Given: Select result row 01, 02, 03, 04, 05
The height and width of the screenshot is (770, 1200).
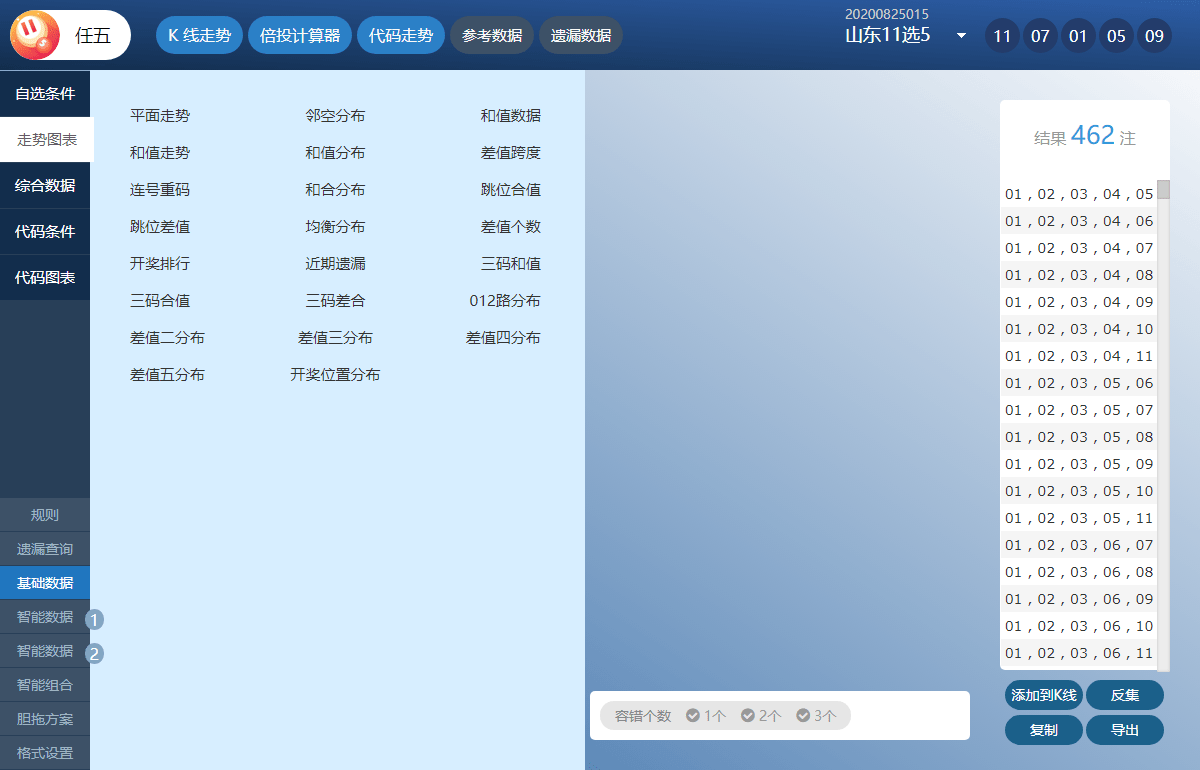Looking at the screenshot, I should coord(1079,194).
